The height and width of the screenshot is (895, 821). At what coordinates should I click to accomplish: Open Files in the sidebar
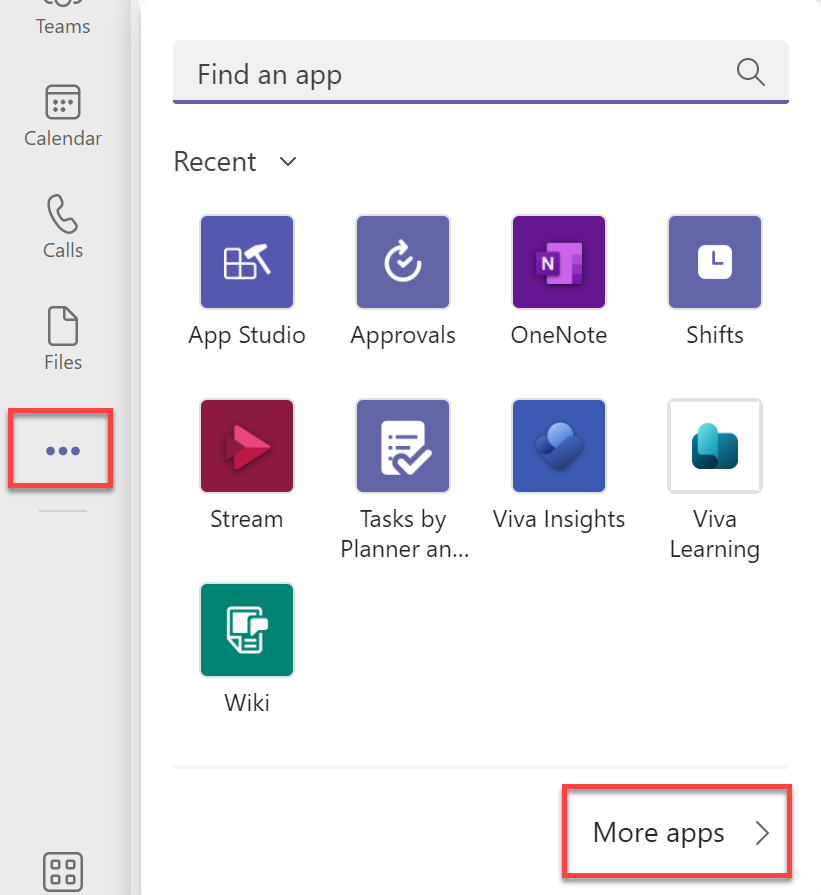pyautogui.click(x=63, y=338)
